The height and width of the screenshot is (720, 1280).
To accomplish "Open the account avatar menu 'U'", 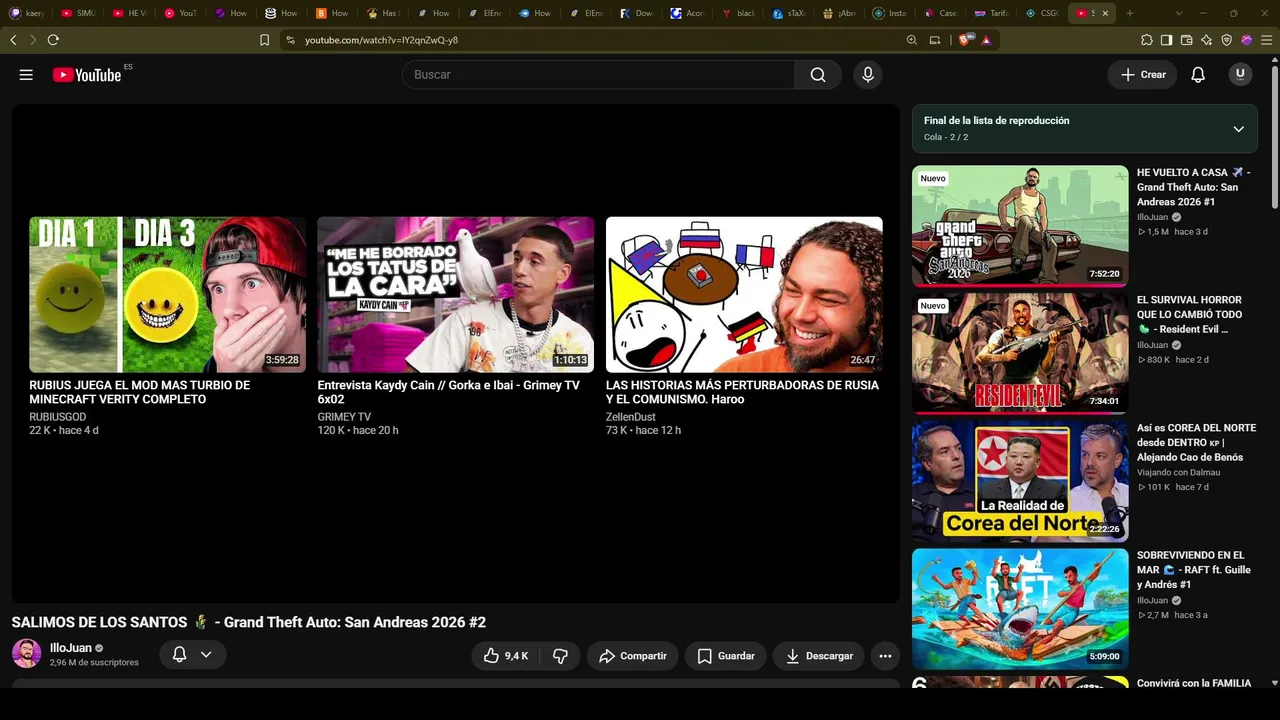I will coord(1240,75).
